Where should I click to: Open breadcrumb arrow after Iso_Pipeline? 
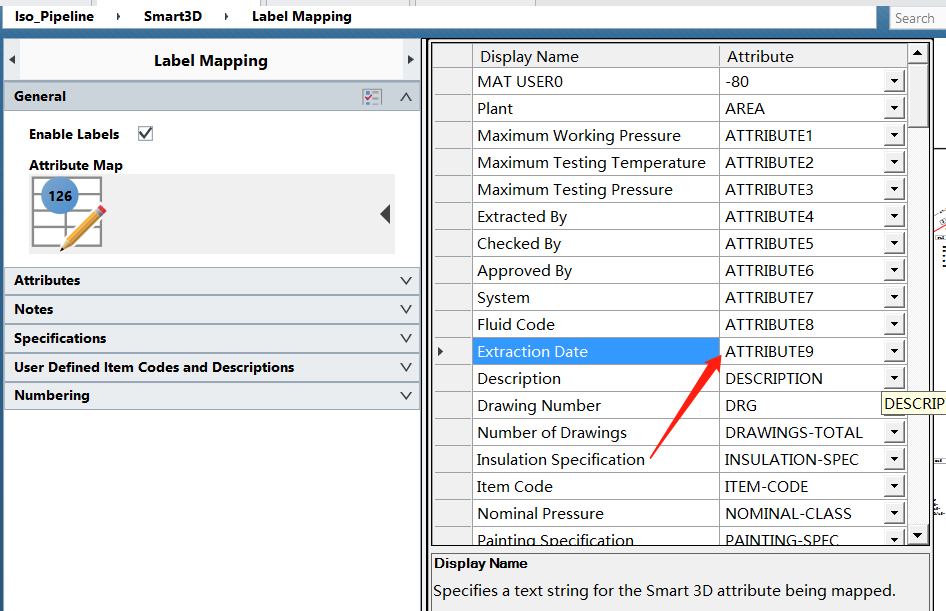pyautogui.click(x=118, y=16)
